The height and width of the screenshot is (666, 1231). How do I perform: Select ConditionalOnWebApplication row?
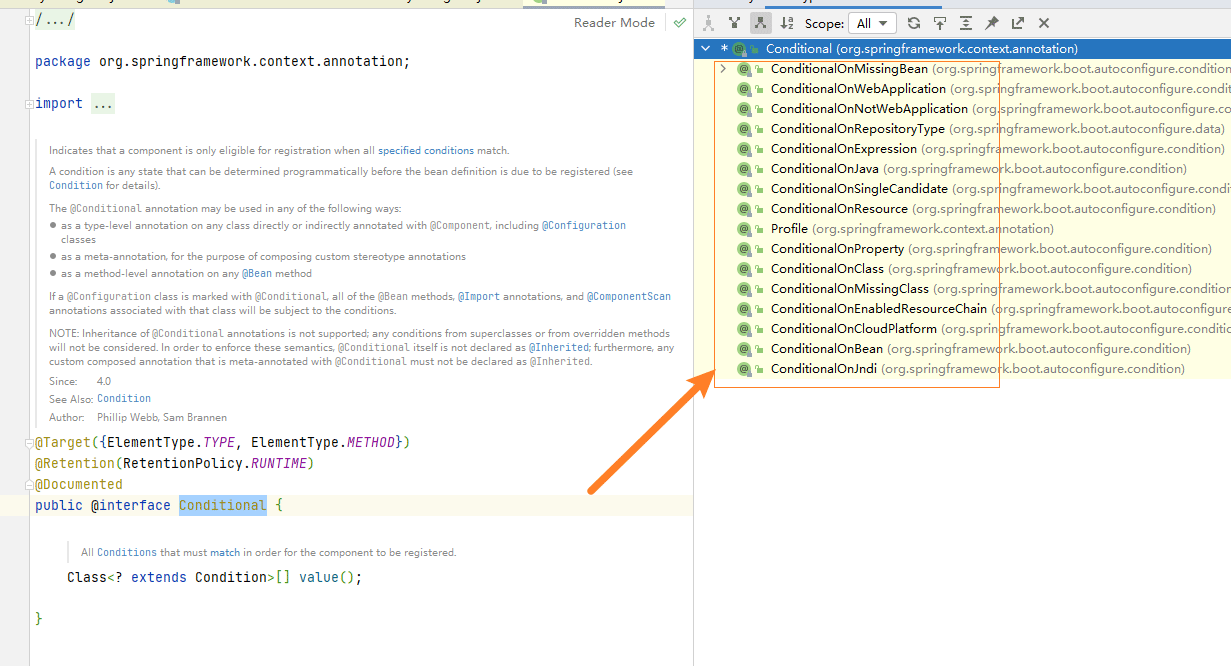(962, 89)
